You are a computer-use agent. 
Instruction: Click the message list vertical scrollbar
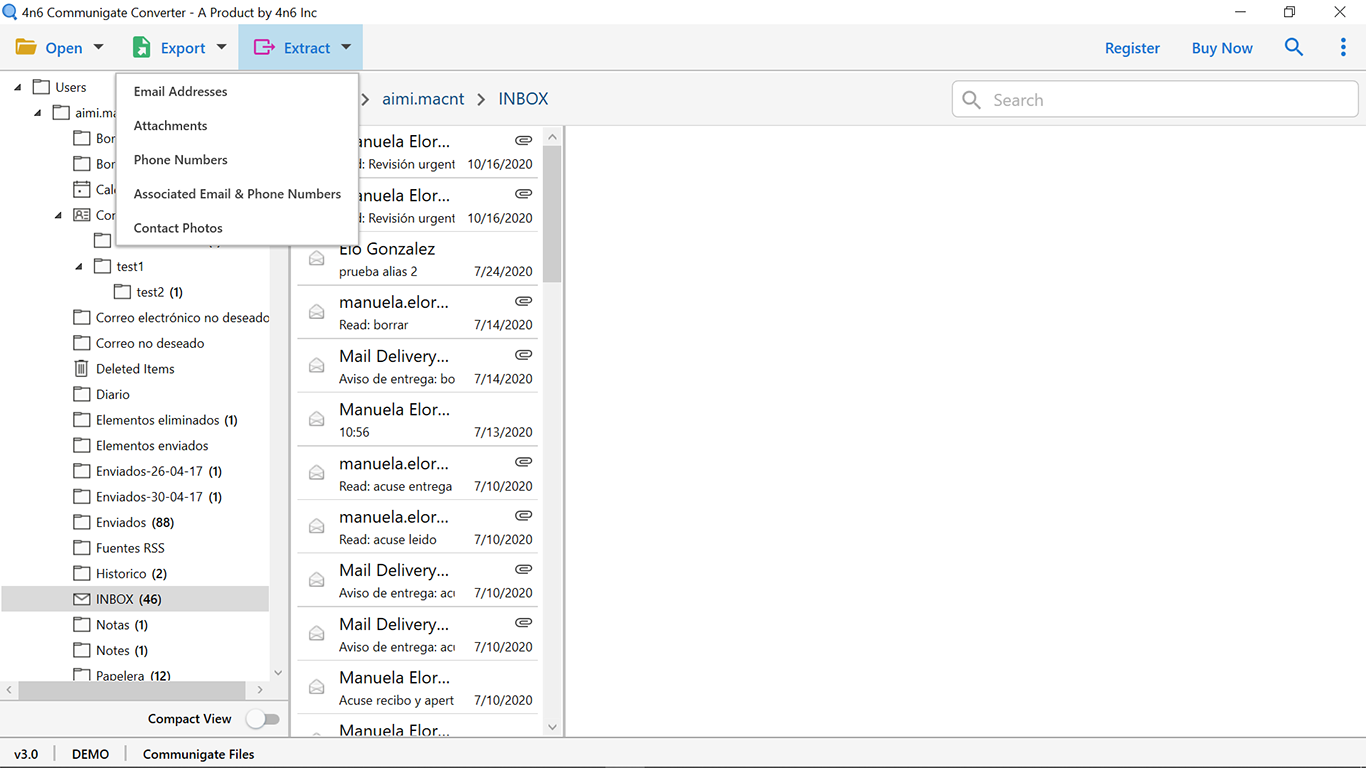(553, 213)
